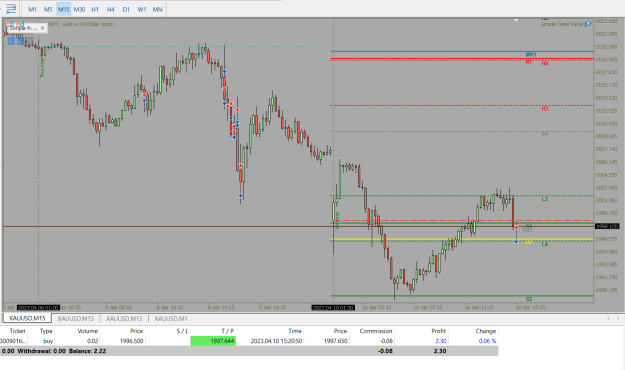Image resolution: width=625 pixels, height=370 pixels.
Task: Close the Simple P... tooltip box
Action: (x=43, y=28)
